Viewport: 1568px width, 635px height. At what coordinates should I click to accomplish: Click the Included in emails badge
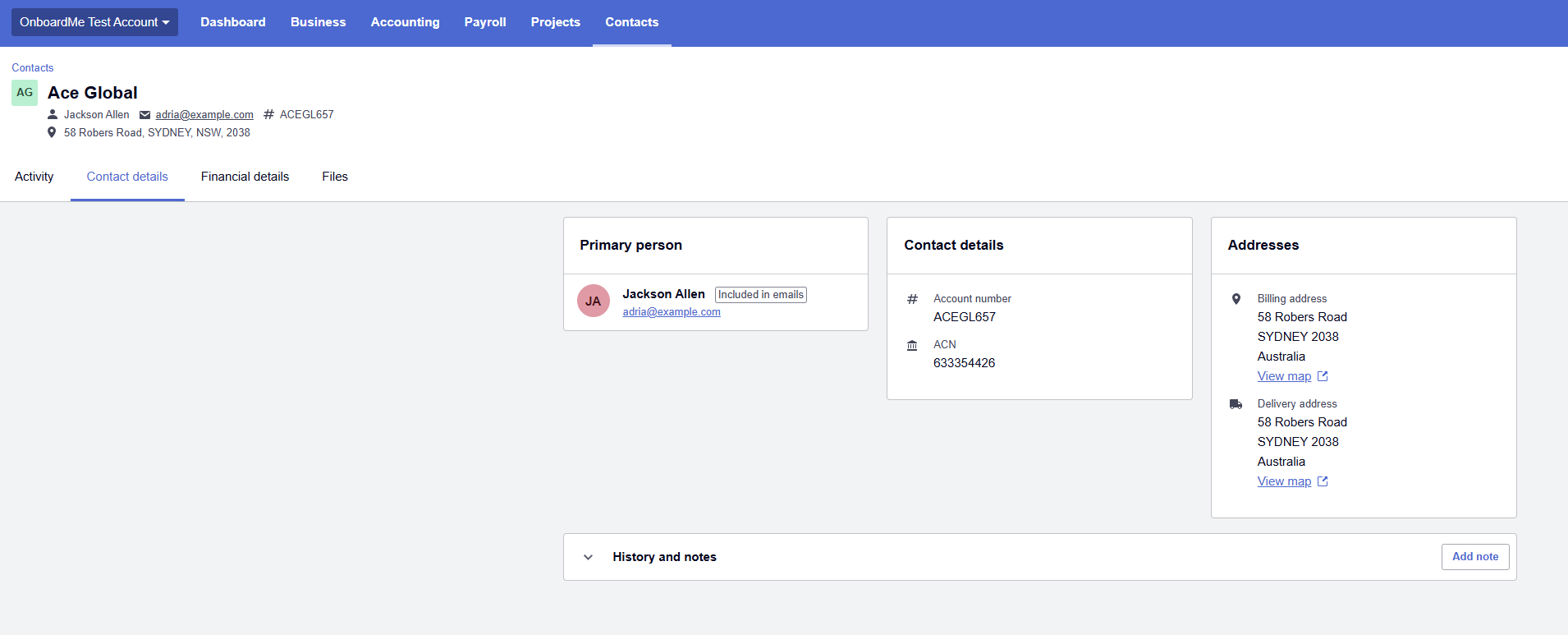(760, 295)
